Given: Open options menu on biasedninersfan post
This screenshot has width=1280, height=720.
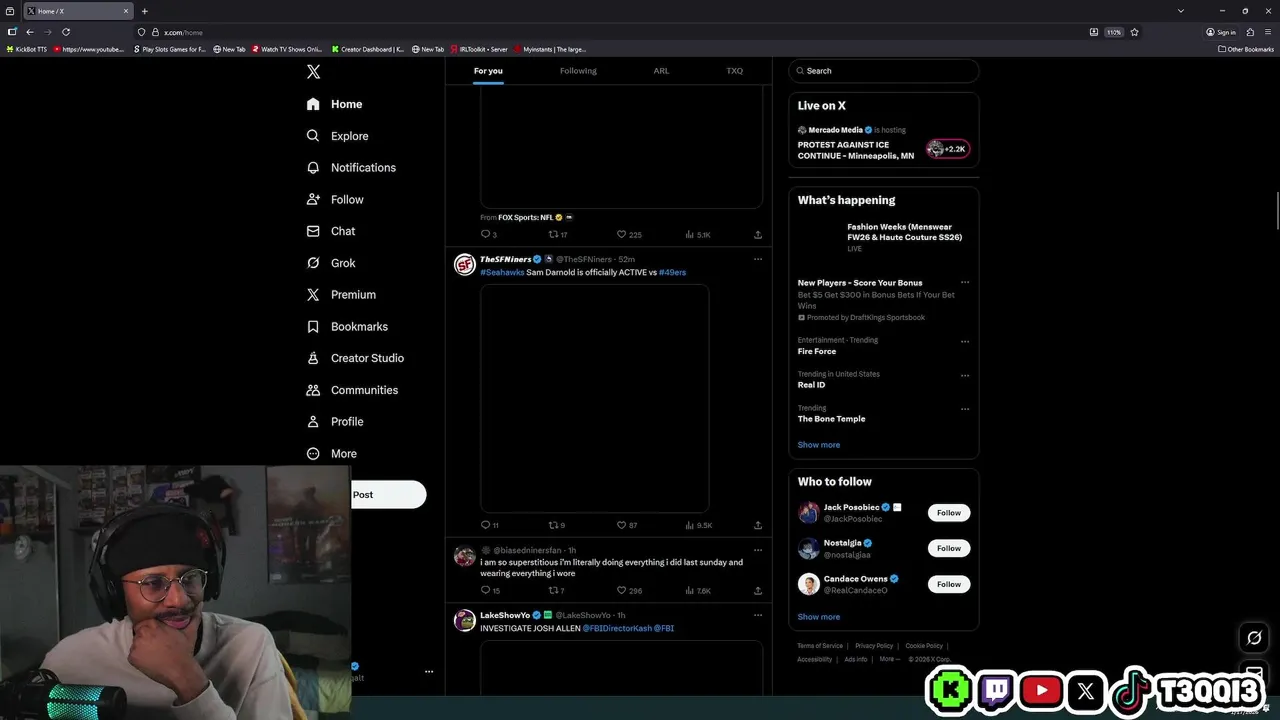Looking at the screenshot, I should click(757, 550).
